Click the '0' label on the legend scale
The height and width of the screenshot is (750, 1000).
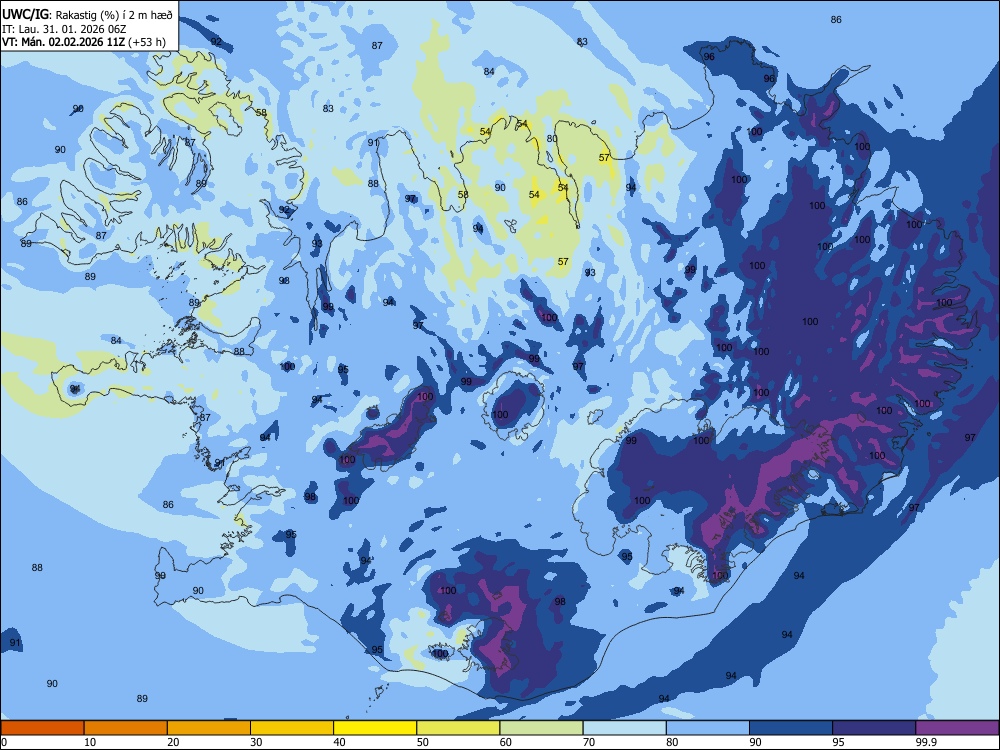coord(3,742)
